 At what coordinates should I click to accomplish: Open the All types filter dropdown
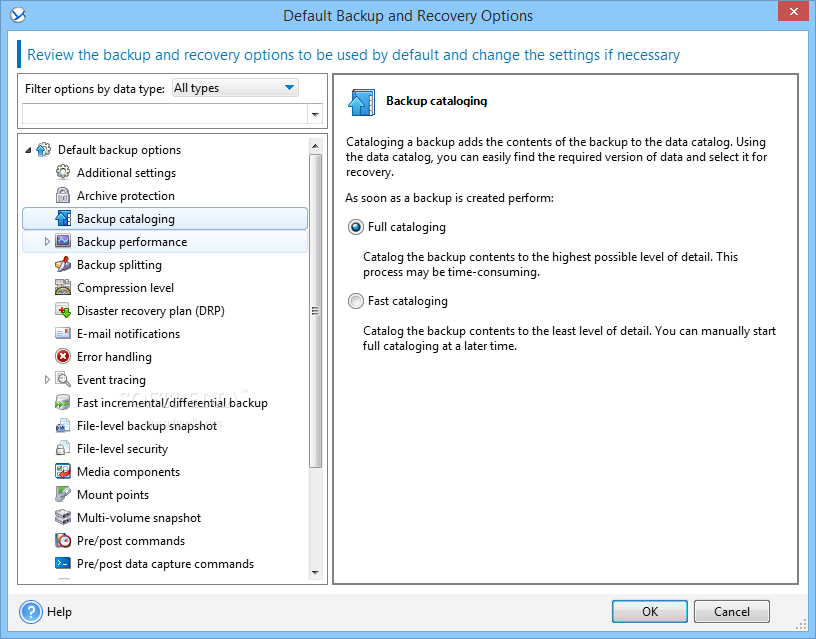pos(235,88)
